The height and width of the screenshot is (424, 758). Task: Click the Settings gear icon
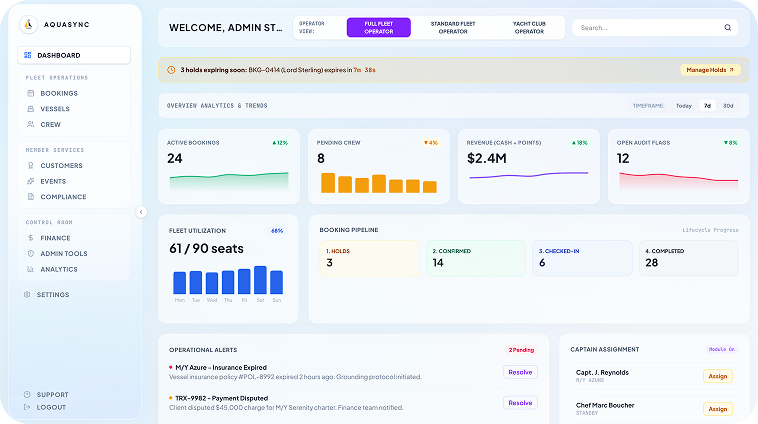coord(27,294)
